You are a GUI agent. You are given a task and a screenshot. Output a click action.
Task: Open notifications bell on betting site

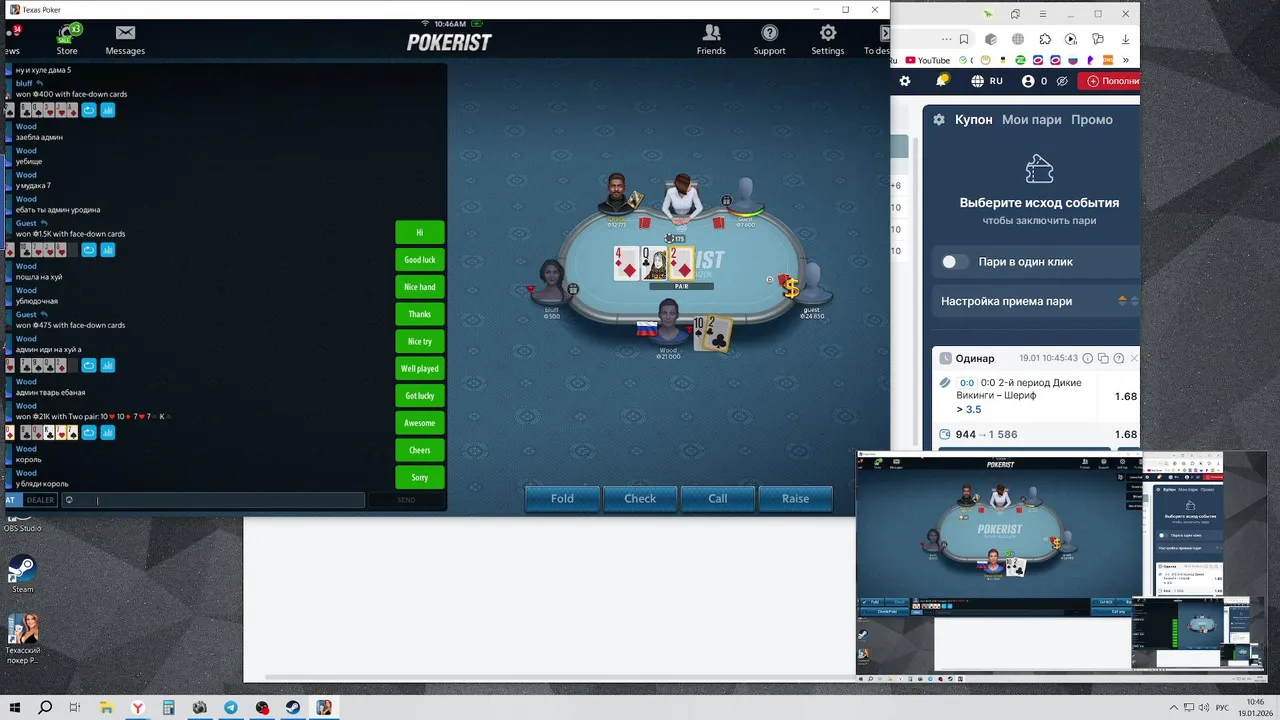942,81
